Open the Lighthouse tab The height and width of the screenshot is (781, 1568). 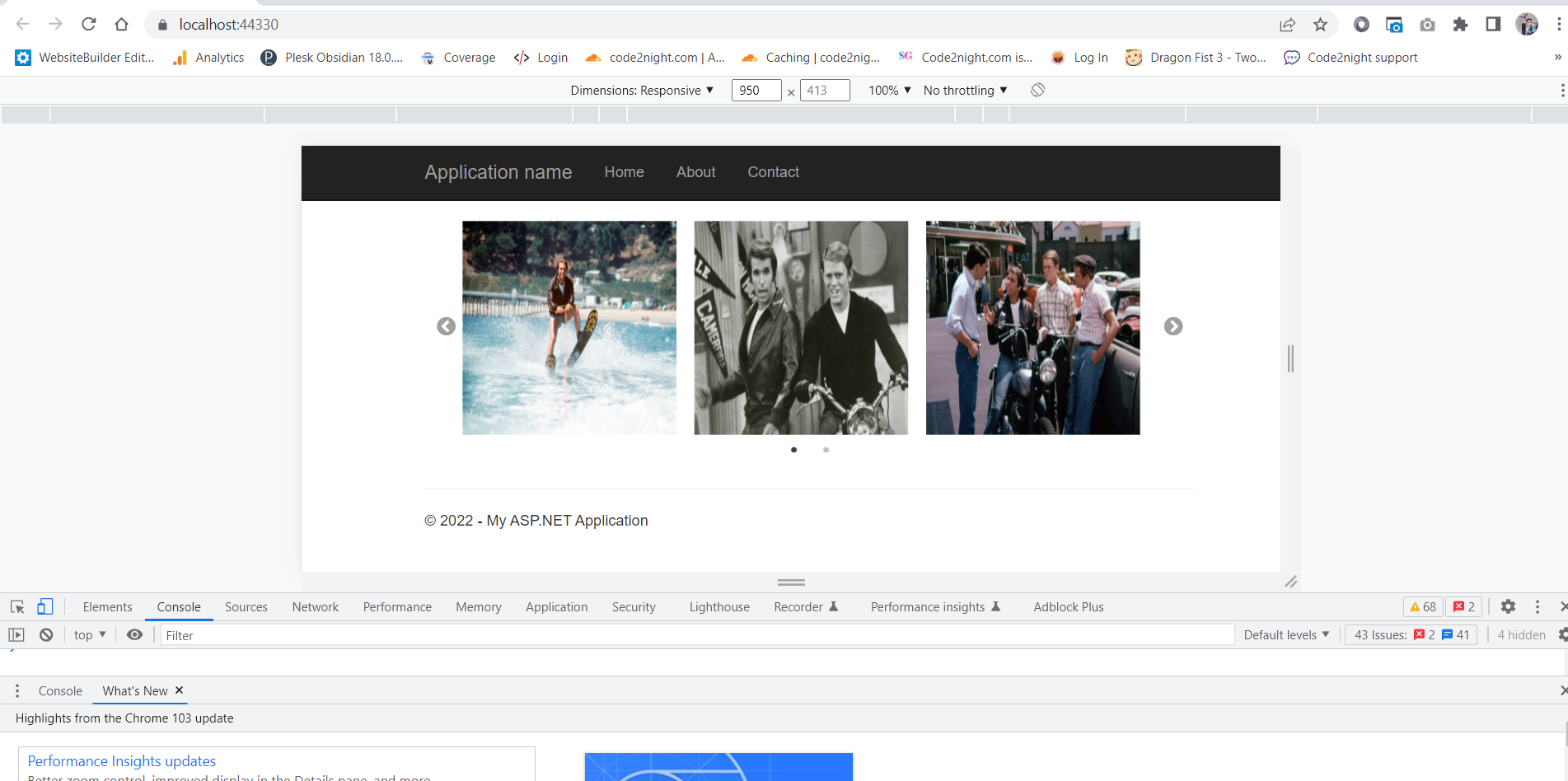tap(719, 607)
